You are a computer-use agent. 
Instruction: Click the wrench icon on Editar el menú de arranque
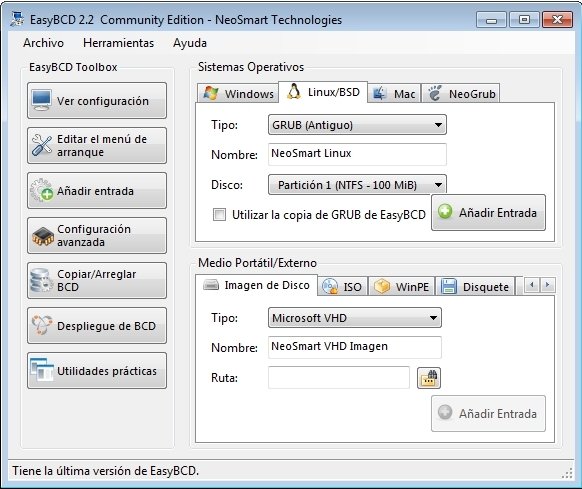tap(42, 145)
